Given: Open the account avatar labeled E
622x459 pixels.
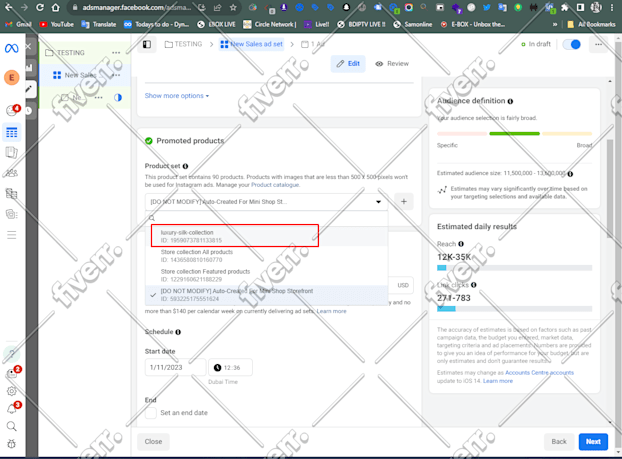Looking at the screenshot, I should tap(12, 77).
